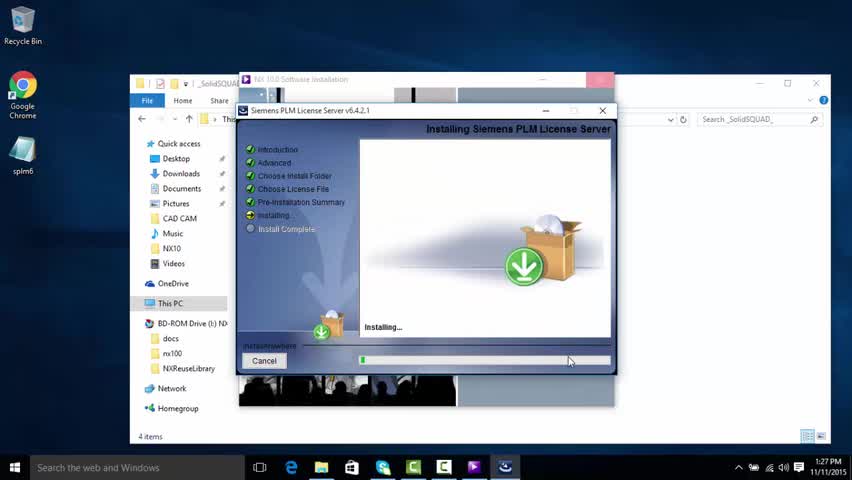
Task: Go back in File Explorer navigation
Action: click(x=142, y=119)
